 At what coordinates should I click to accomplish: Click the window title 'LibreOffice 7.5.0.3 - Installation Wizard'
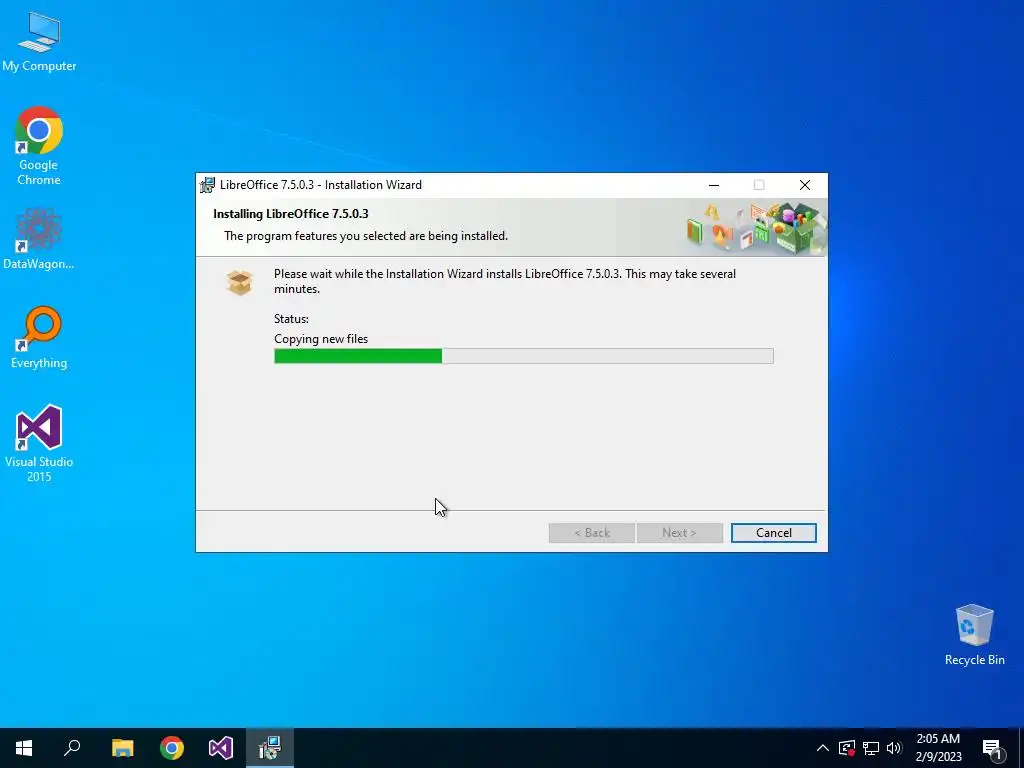click(321, 185)
